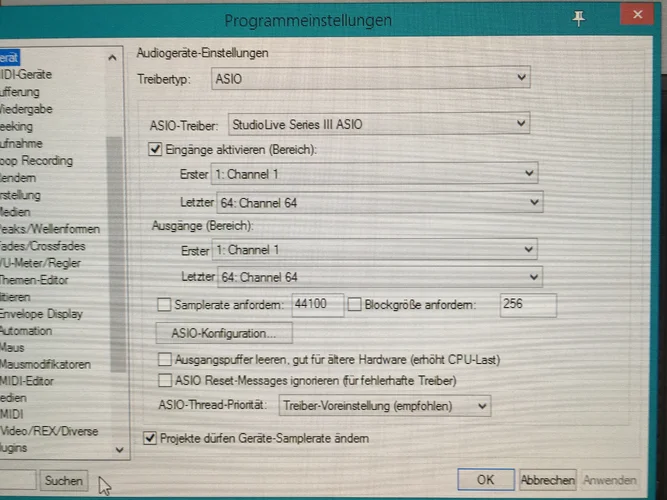
Task: Open ASIO-Thread-Priorität dropdown
Action: coord(385,406)
